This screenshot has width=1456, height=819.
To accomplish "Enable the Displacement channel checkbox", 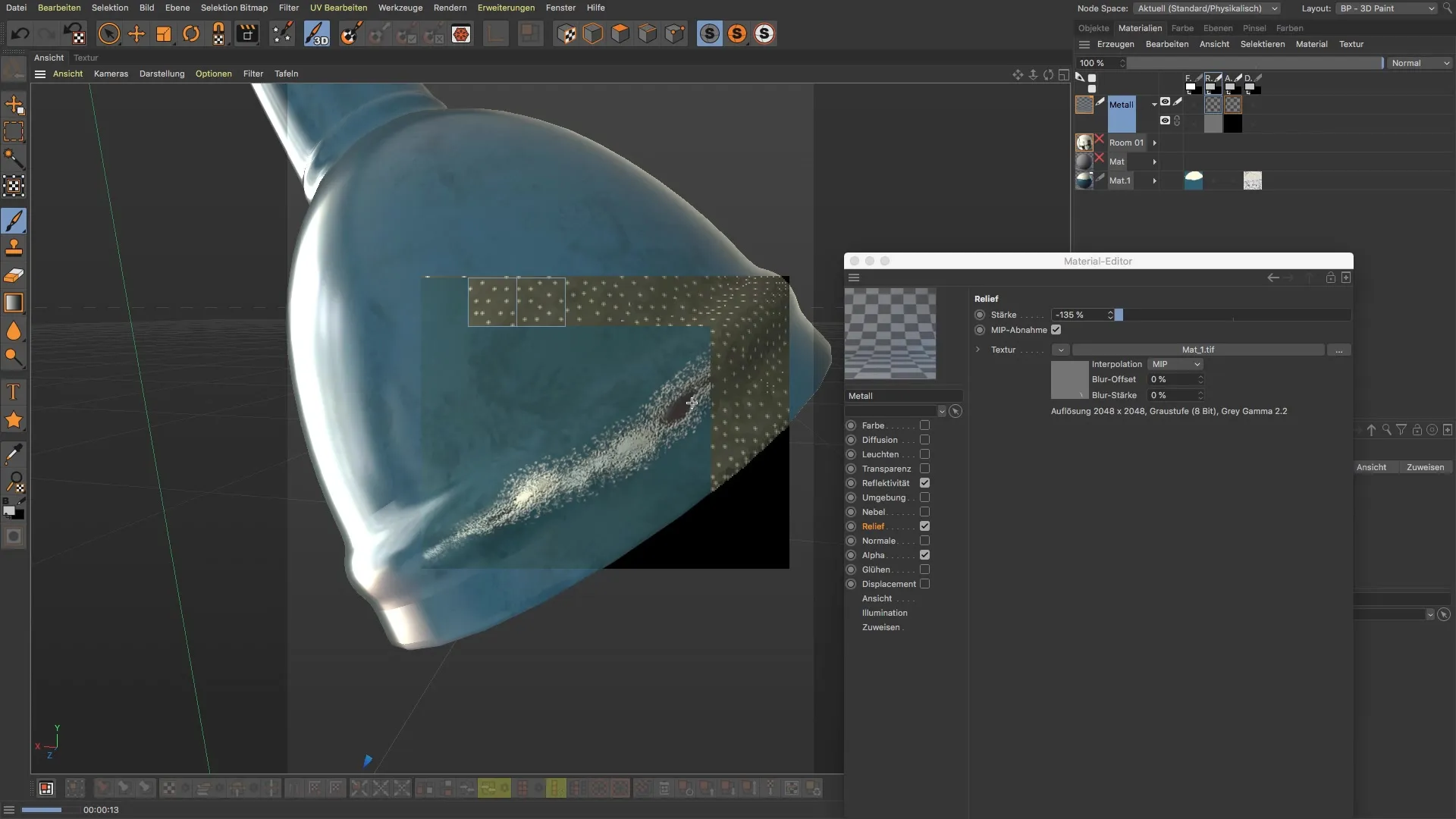I will coord(924,584).
